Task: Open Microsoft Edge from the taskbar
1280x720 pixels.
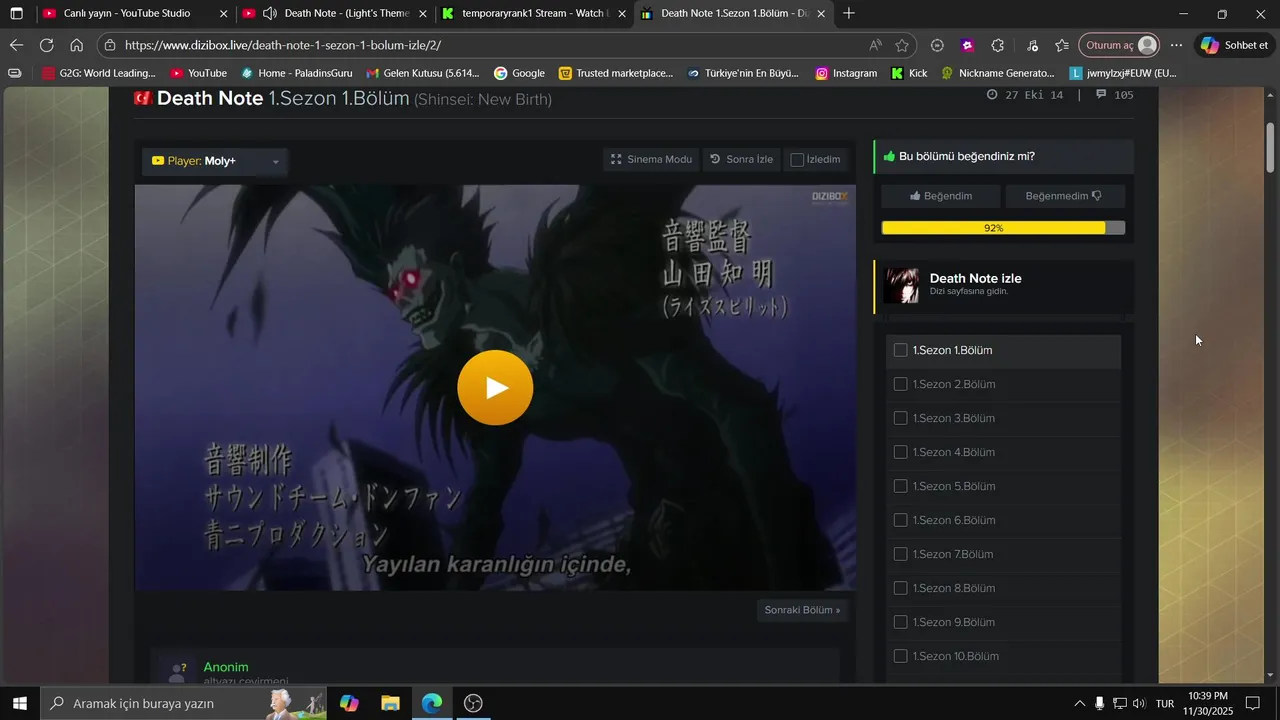Action: point(432,704)
